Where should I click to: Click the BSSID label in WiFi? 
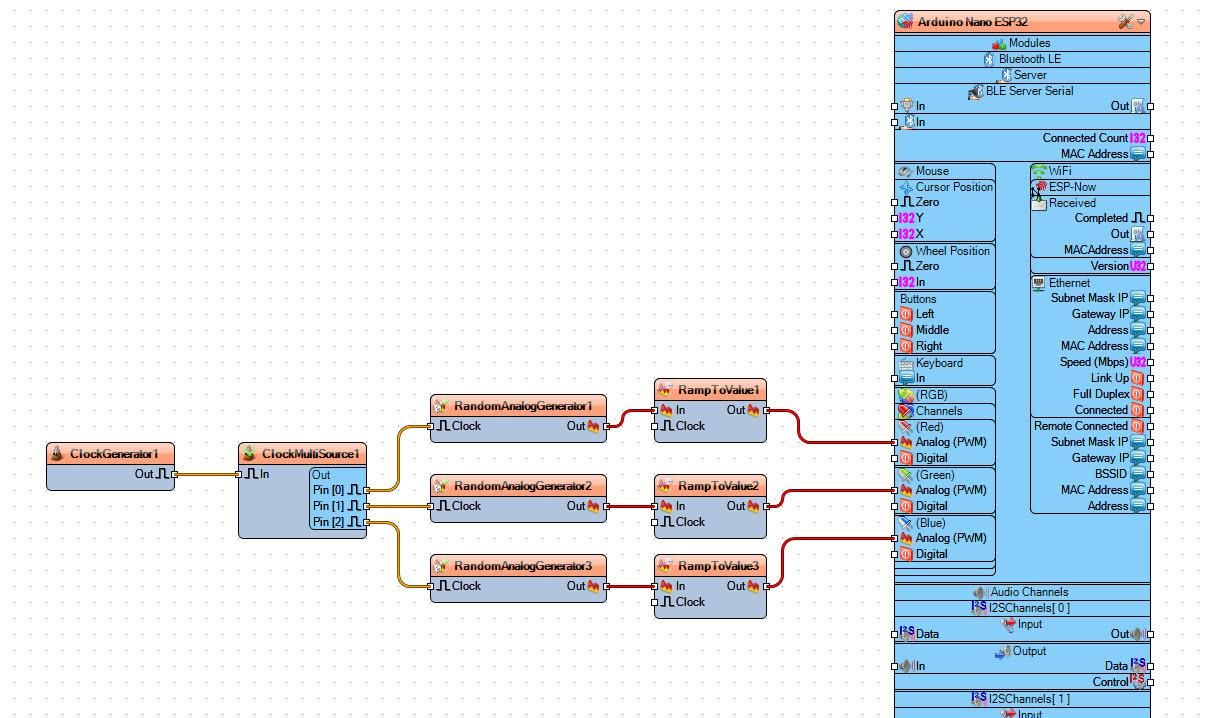click(1112, 474)
